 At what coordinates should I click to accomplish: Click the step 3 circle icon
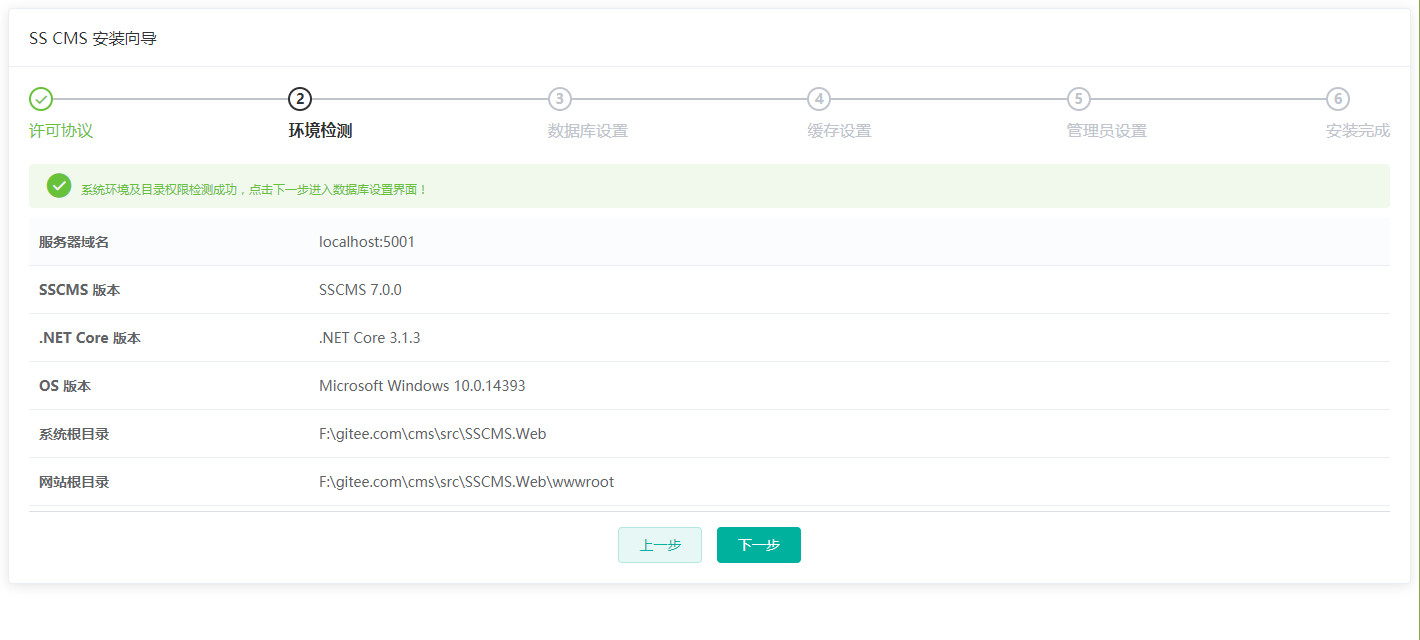coord(560,99)
